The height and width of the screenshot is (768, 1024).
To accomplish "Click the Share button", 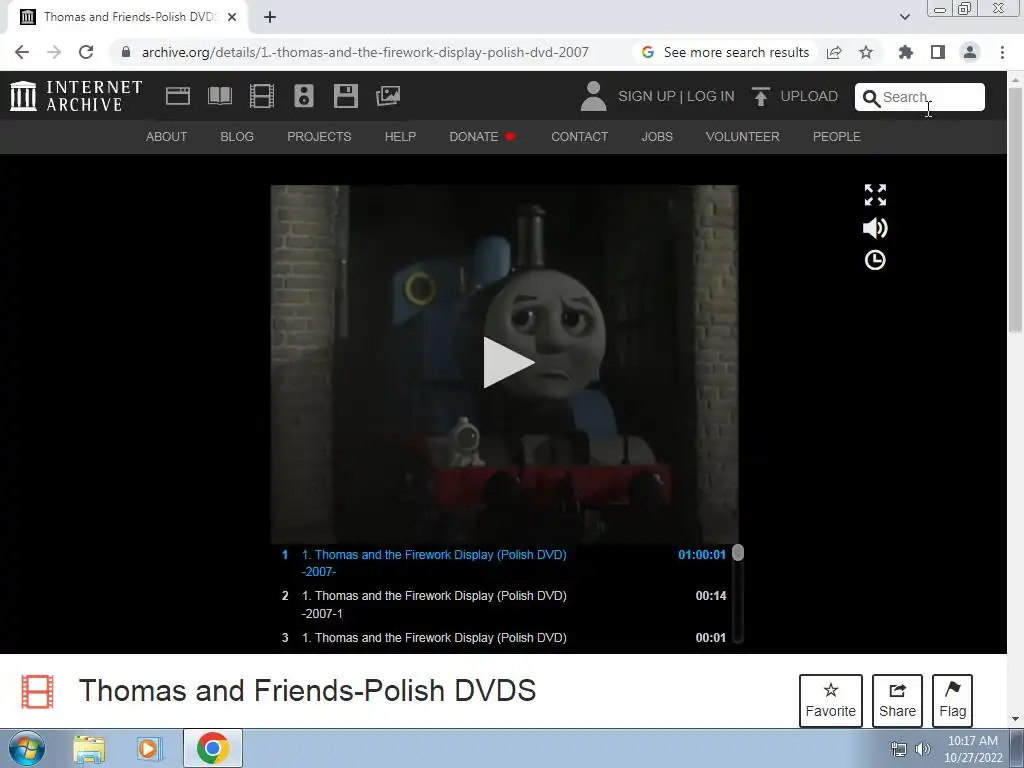I will (x=897, y=701).
